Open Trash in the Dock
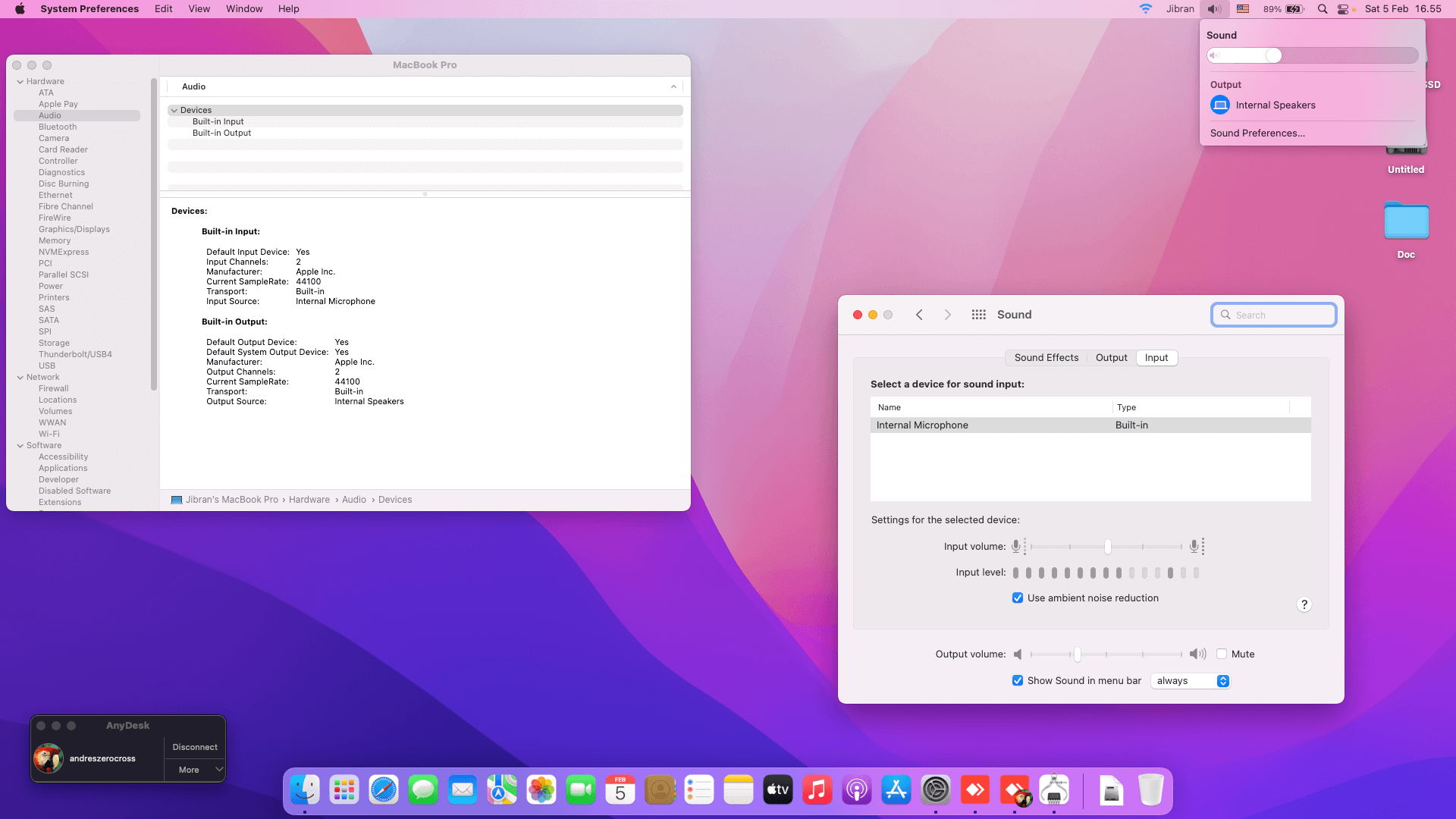This screenshot has width=1456, height=819. click(x=1151, y=790)
